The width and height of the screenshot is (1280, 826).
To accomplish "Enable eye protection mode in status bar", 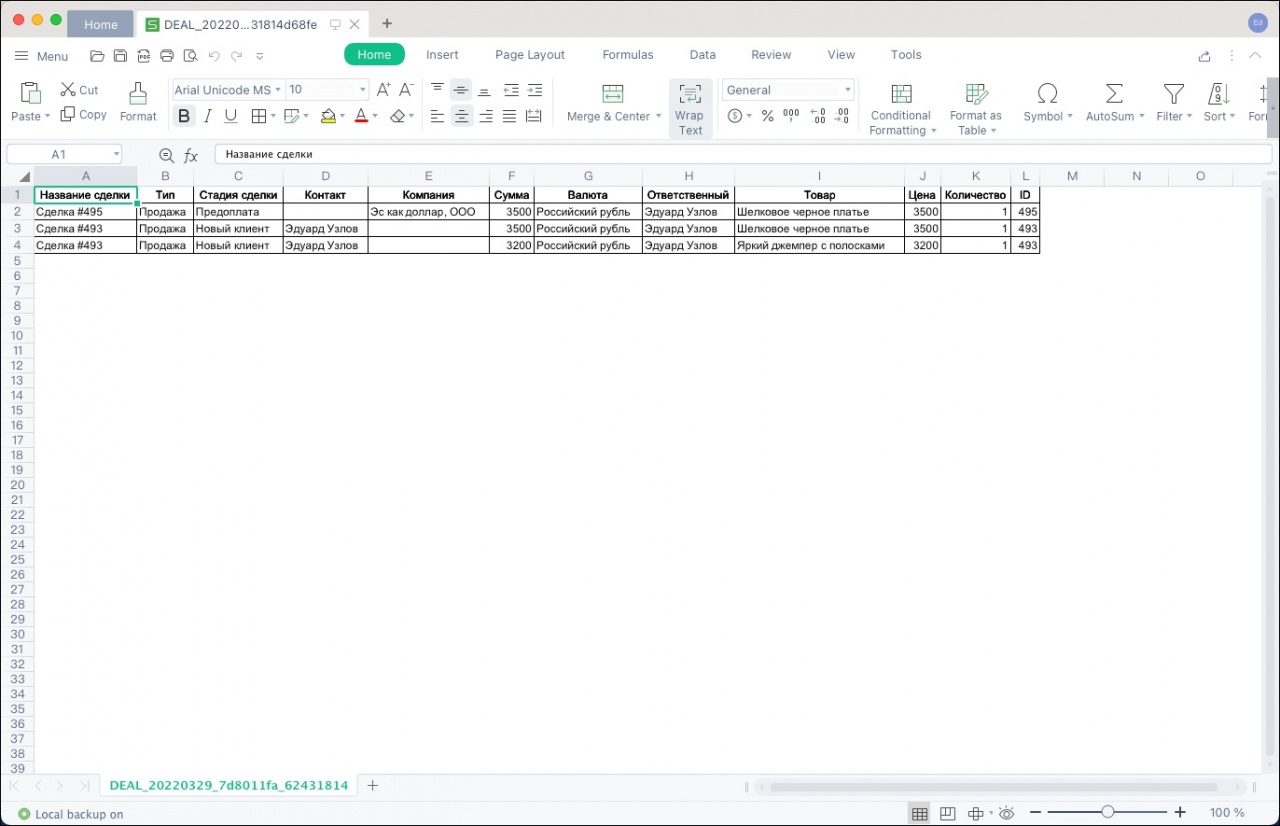I will pyautogui.click(x=1006, y=813).
